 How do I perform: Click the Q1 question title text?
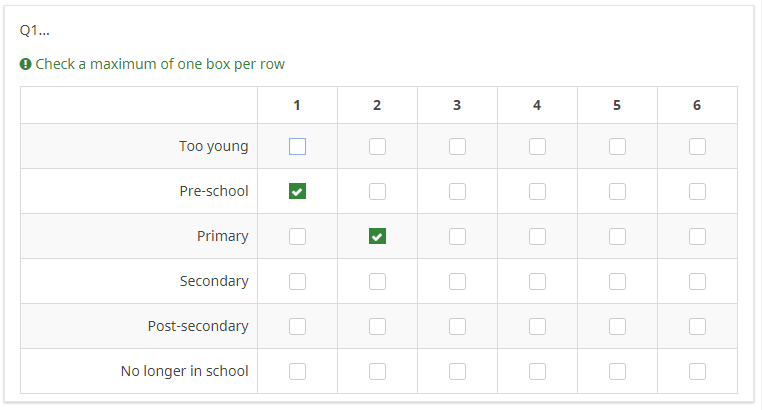click(35, 30)
